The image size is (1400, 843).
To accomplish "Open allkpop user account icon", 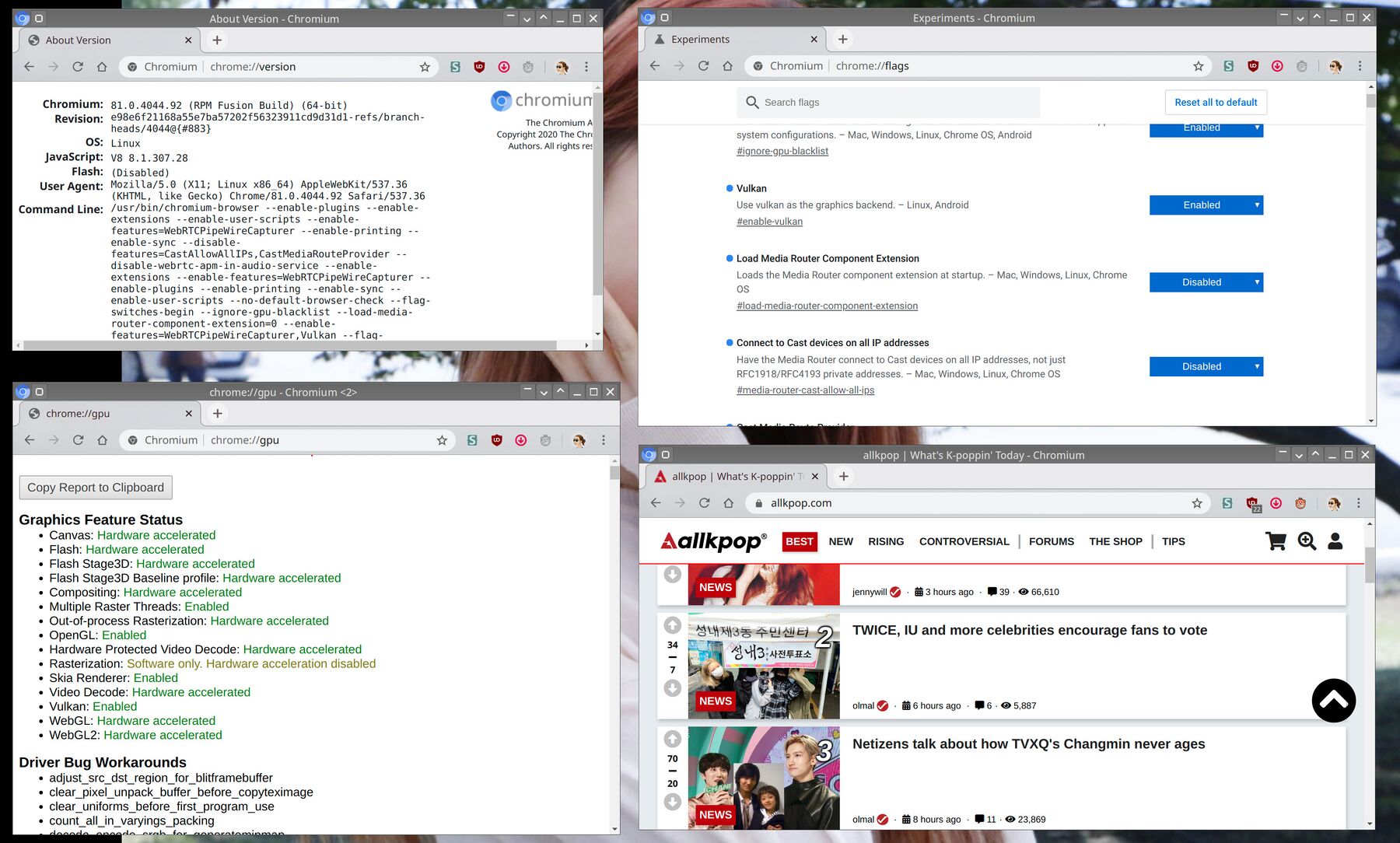I will [x=1335, y=541].
